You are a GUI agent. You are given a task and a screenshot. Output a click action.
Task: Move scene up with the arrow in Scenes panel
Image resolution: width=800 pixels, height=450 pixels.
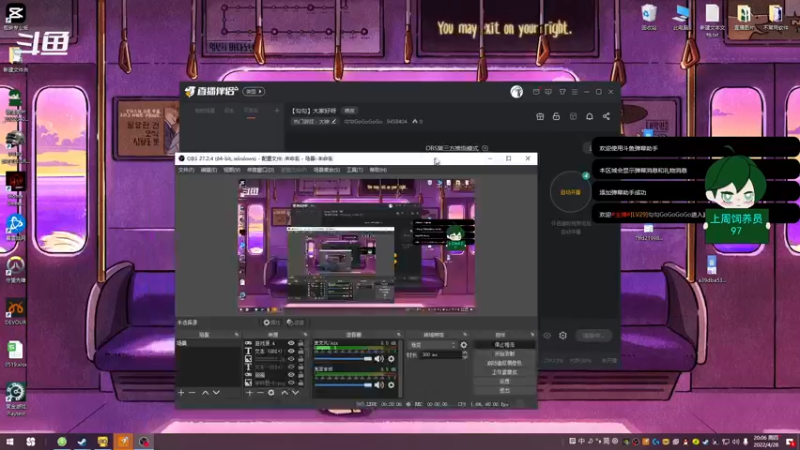tap(205, 393)
